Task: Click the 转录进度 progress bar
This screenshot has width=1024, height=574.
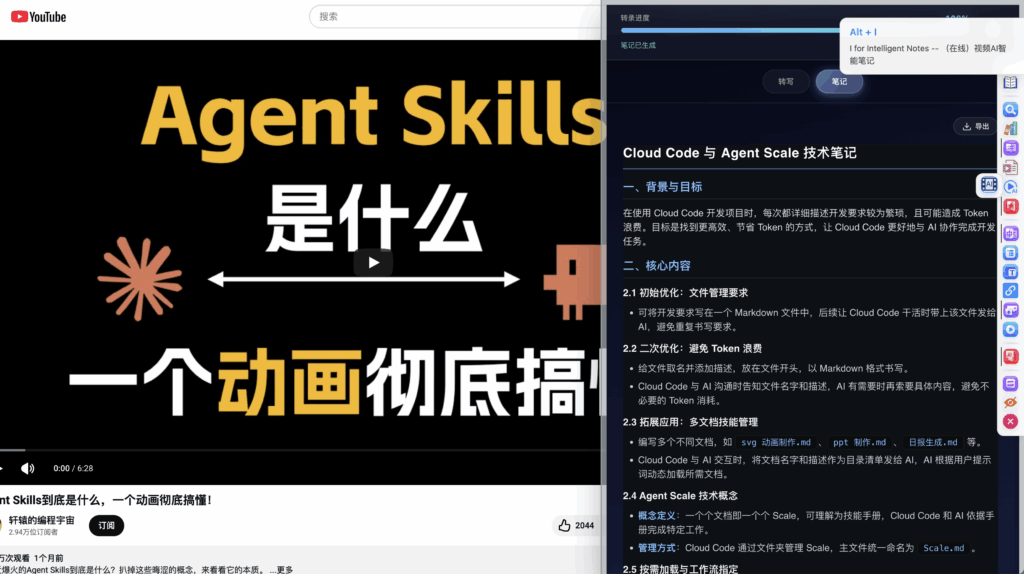Action: (730, 30)
